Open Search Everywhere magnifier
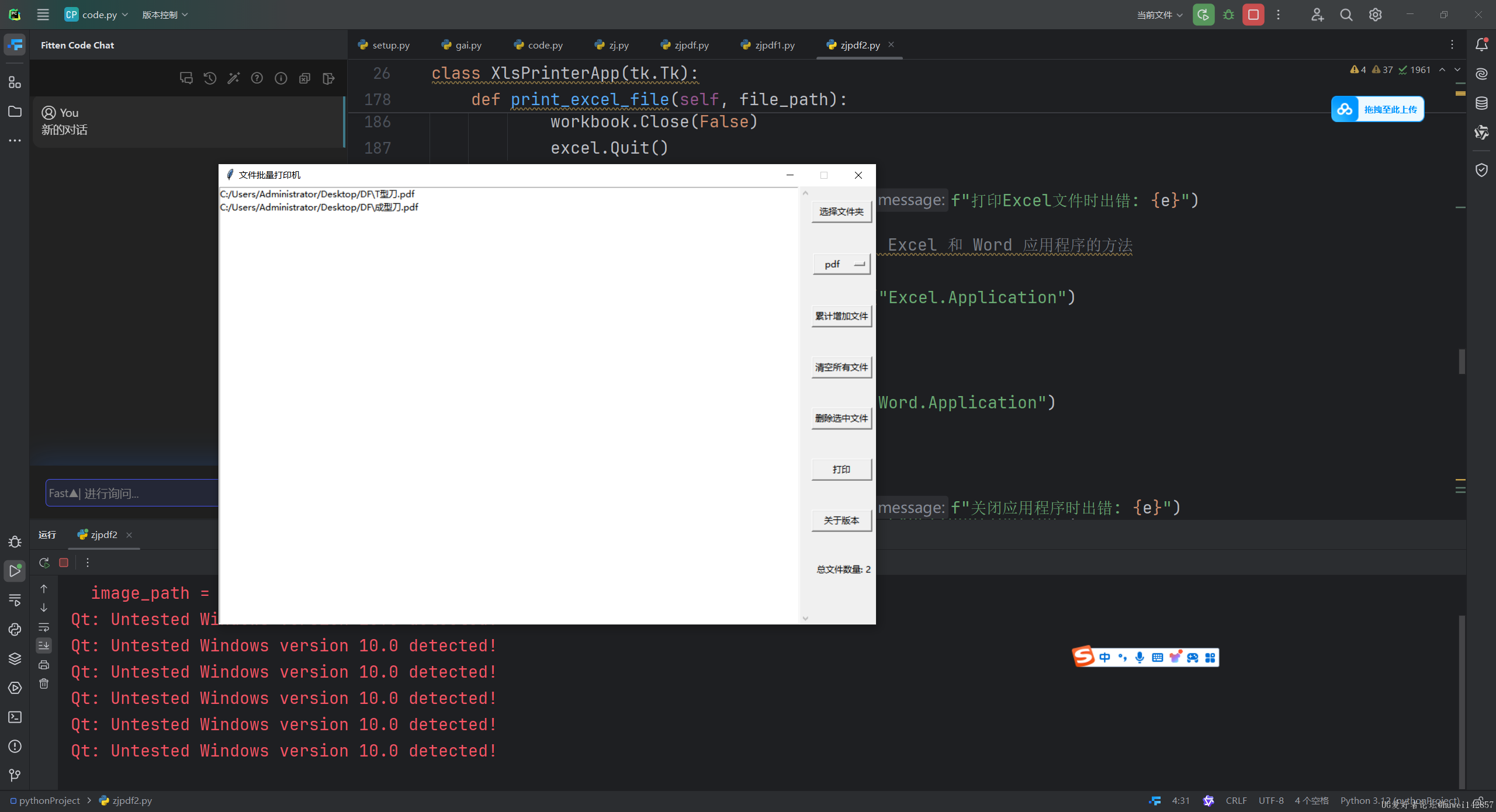1496x812 pixels. point(1346,15)
